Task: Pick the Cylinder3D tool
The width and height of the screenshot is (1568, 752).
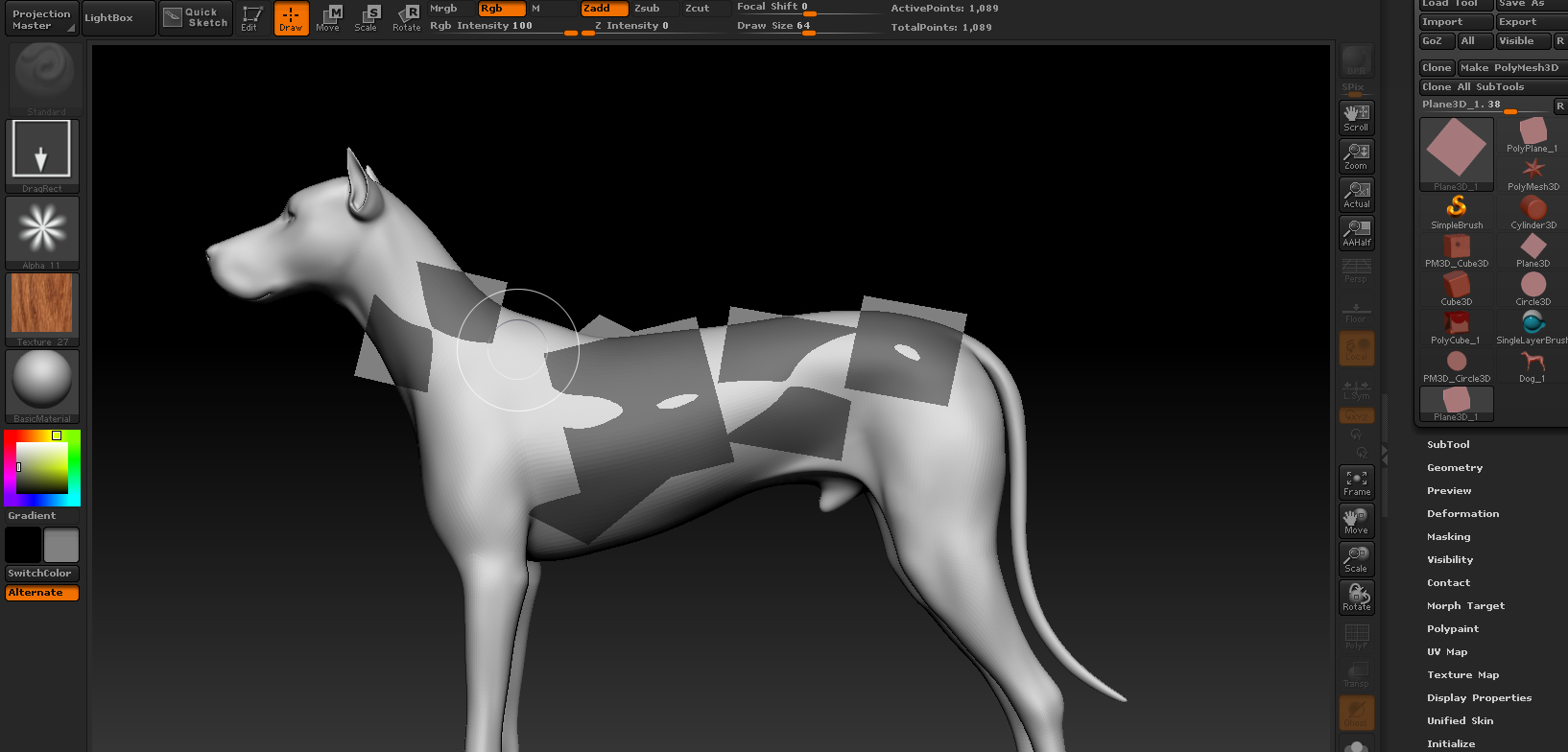Action: click(1532, 212)
